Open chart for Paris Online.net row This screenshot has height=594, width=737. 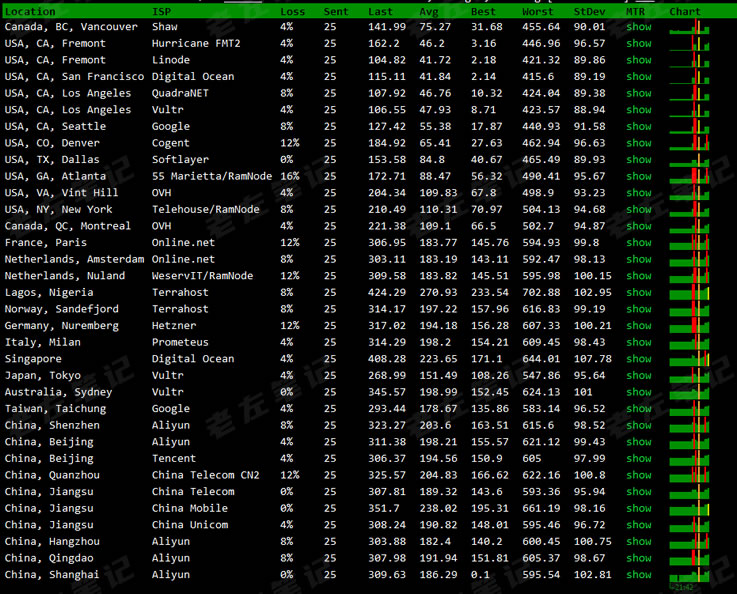point(690,242)
